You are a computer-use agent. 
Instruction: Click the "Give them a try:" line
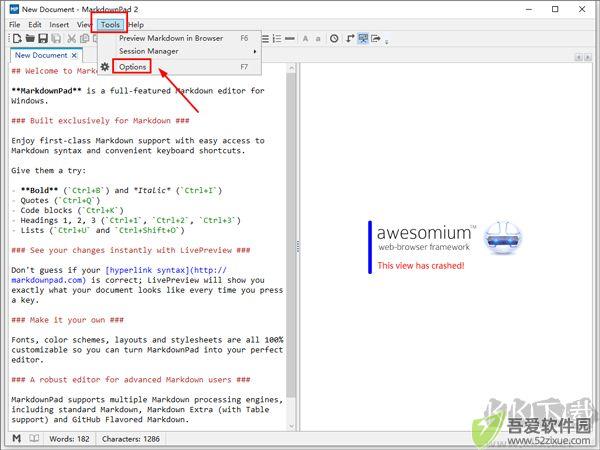pos(49,171)
